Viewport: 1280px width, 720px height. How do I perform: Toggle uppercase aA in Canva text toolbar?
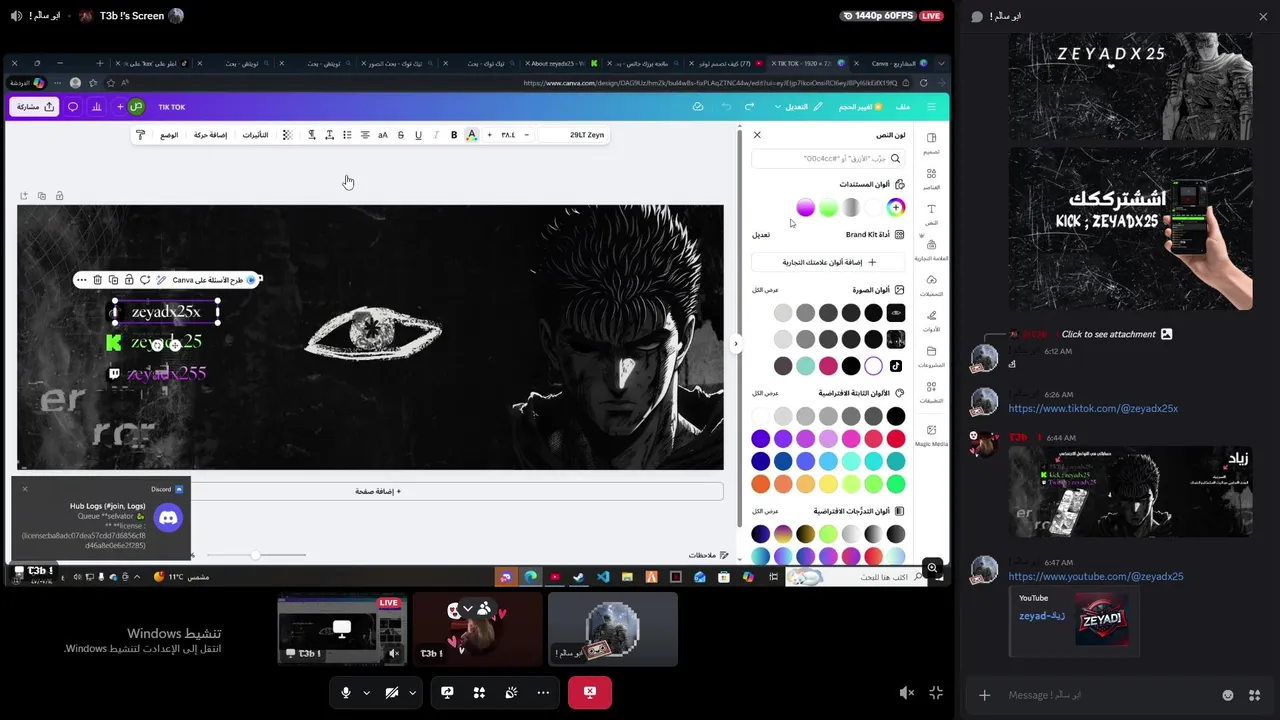point(382,135)
